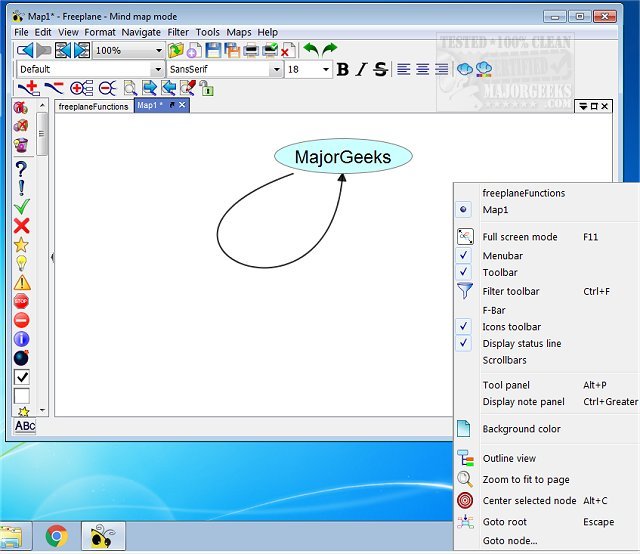Switch to freeplaneFunctions tab
640x554 pixels.
pos(93,107)
